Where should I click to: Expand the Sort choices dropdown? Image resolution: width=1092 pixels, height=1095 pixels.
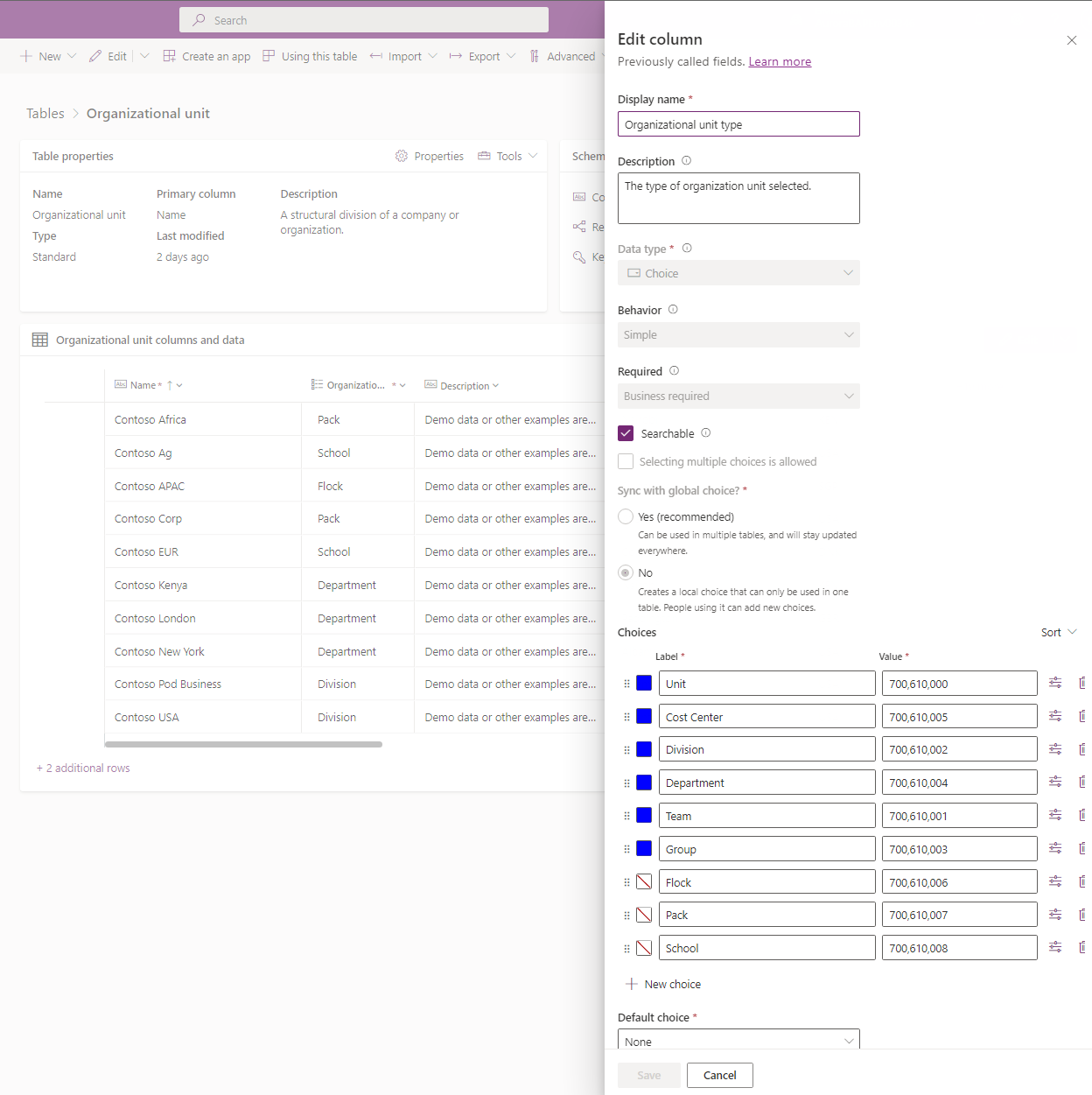point(1059,632)
